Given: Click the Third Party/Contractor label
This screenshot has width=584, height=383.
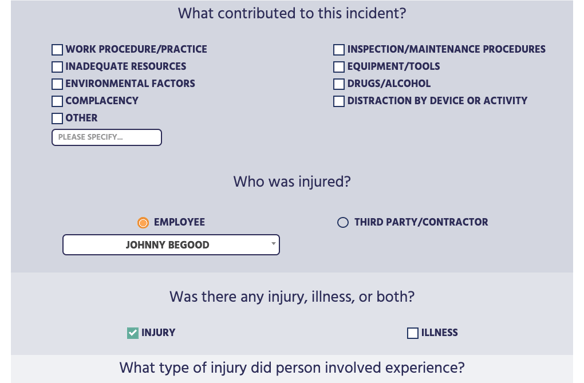Looking at the screenshot, I should coord(421,222).
